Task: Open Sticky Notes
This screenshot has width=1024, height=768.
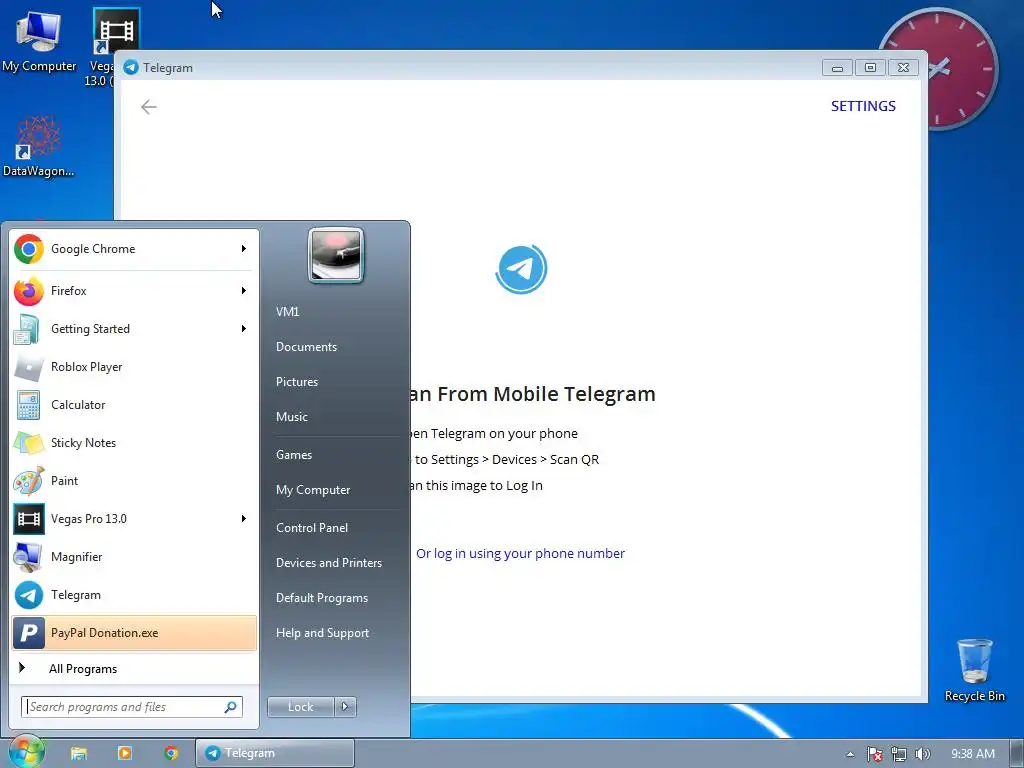Action: pyautogui.click(x=134, y=442)
